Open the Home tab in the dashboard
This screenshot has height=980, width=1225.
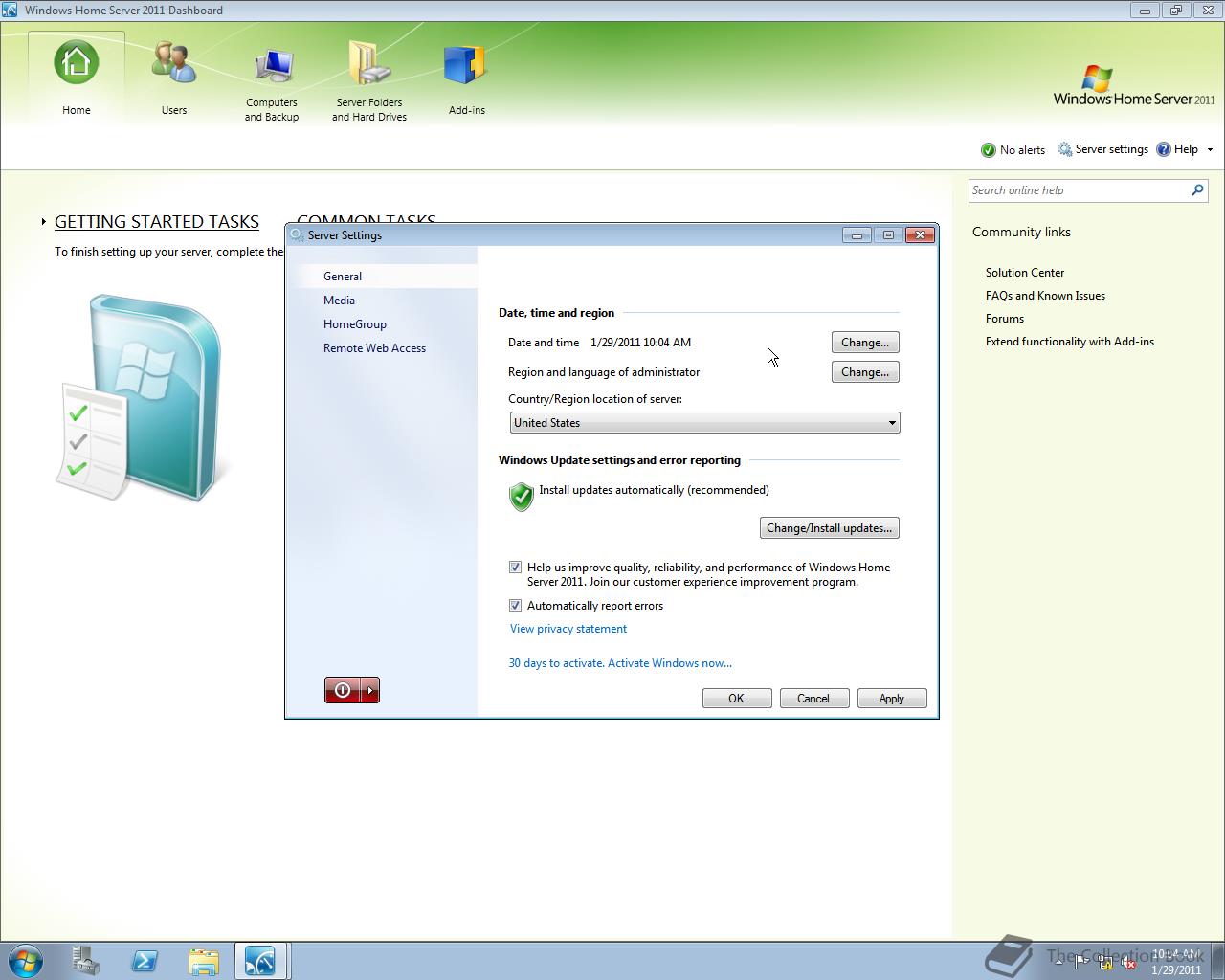pos(77,78)
